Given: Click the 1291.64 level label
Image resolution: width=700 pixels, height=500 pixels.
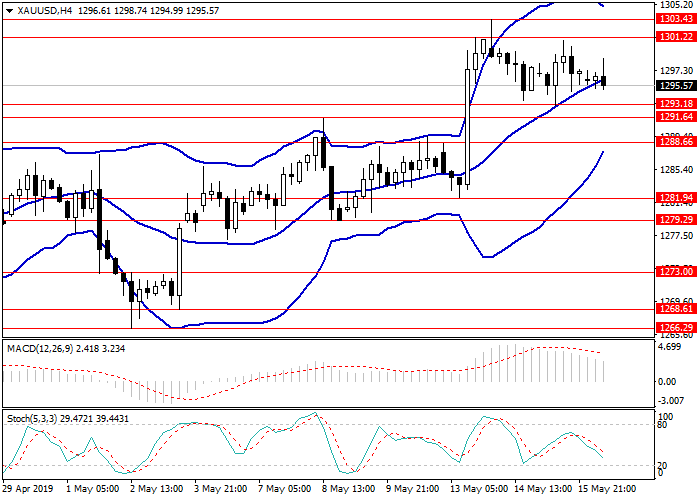Looking at the screenshot, I should [677, 117].
